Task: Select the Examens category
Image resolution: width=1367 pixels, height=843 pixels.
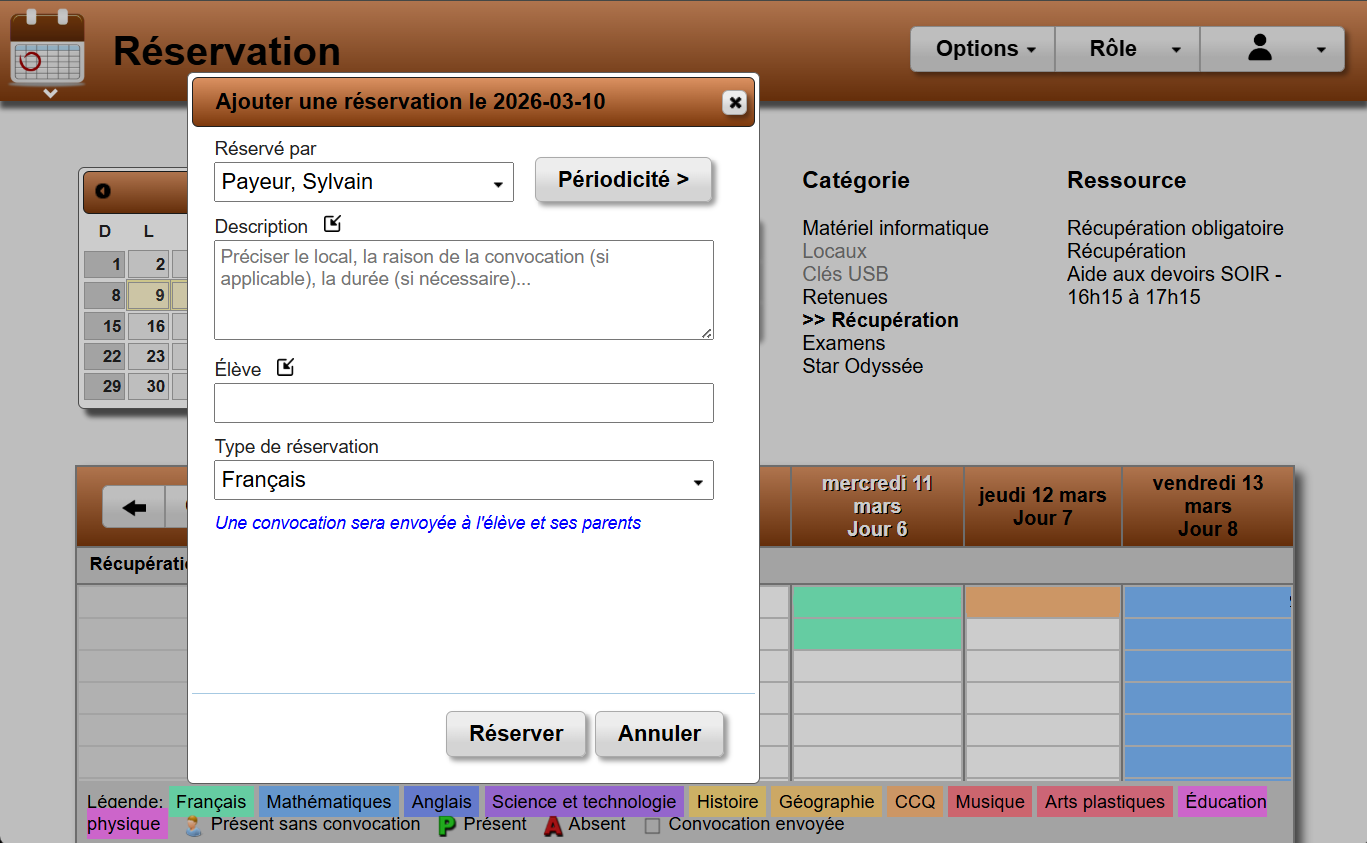Action: click(843, 343)
